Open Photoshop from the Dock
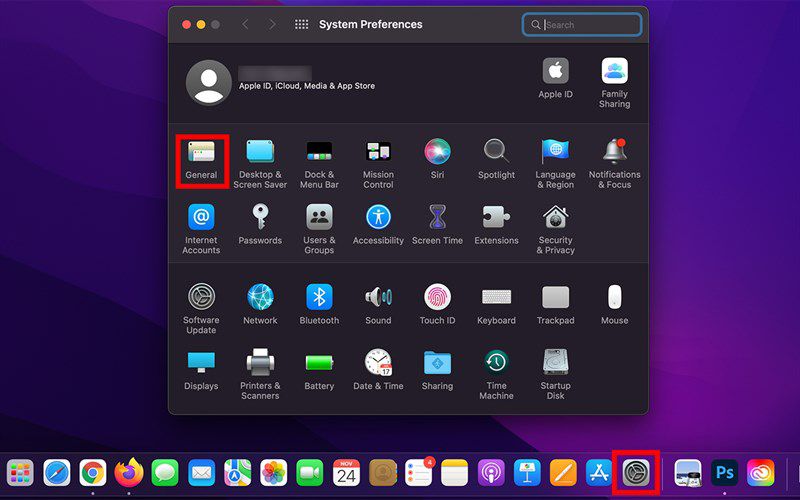This screenshot has height=500, width=800. (724, 473)
